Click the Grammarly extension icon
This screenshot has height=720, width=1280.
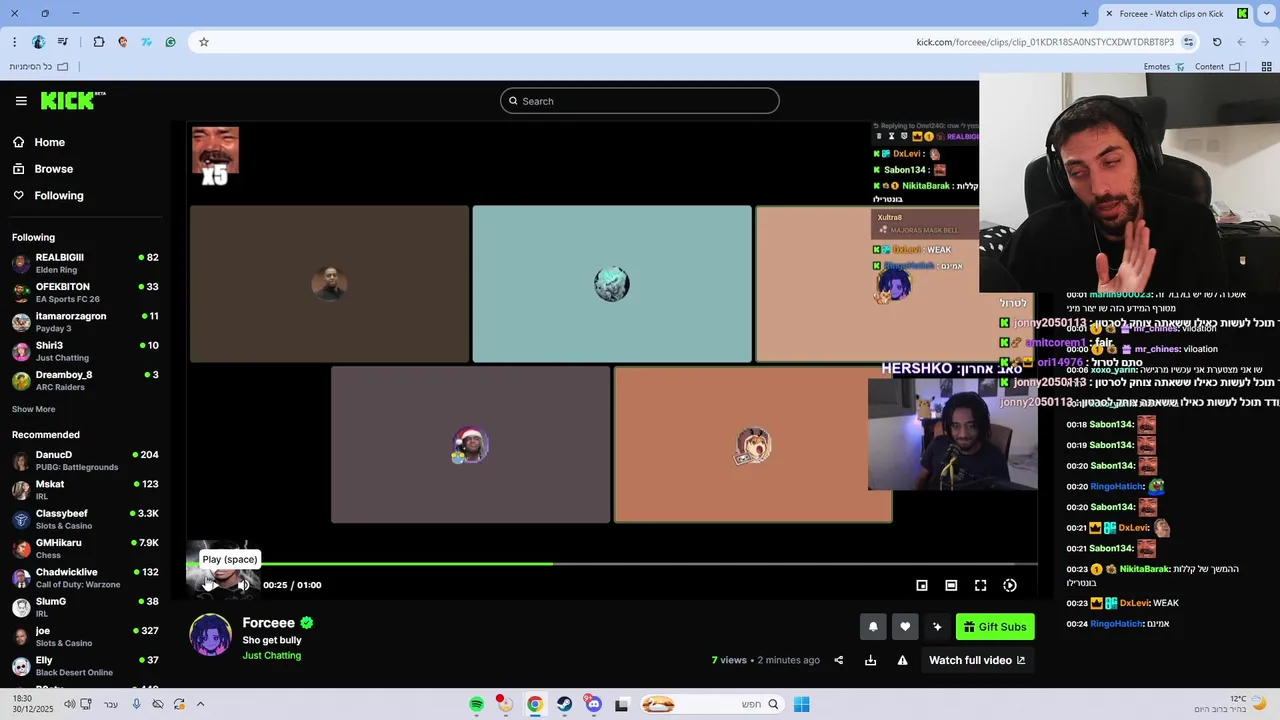171,42
